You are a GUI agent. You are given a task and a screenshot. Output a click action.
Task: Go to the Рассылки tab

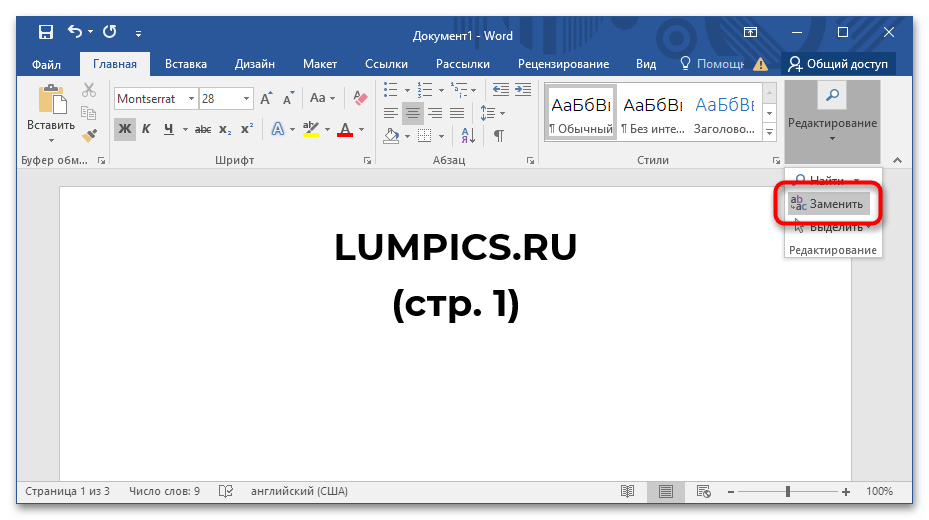tap(463, 64)
